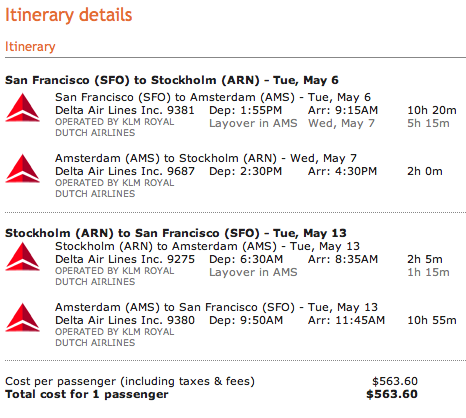The image size is (466, 418).
Task: Click the 10h 55m flight duration
Action: tap(432, 320)
